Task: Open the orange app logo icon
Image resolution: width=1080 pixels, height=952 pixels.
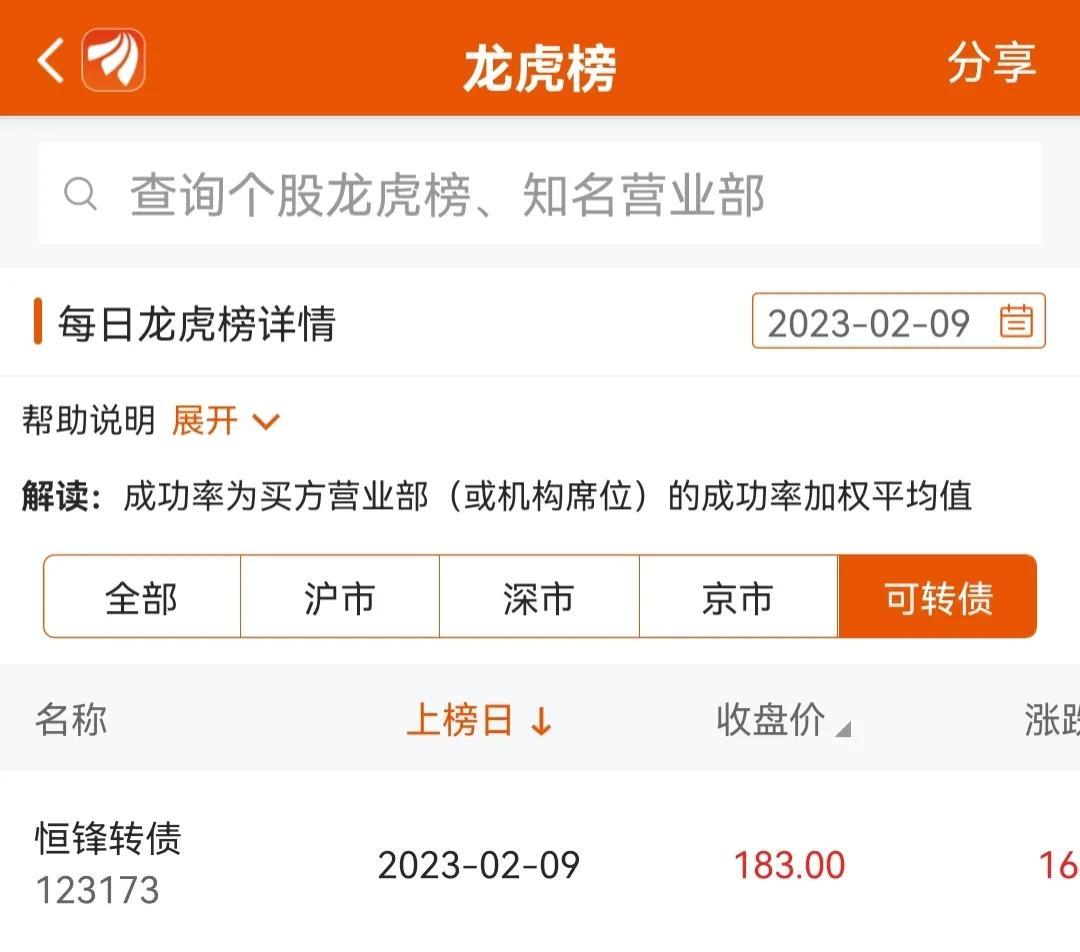Action: tap(114, 60)
